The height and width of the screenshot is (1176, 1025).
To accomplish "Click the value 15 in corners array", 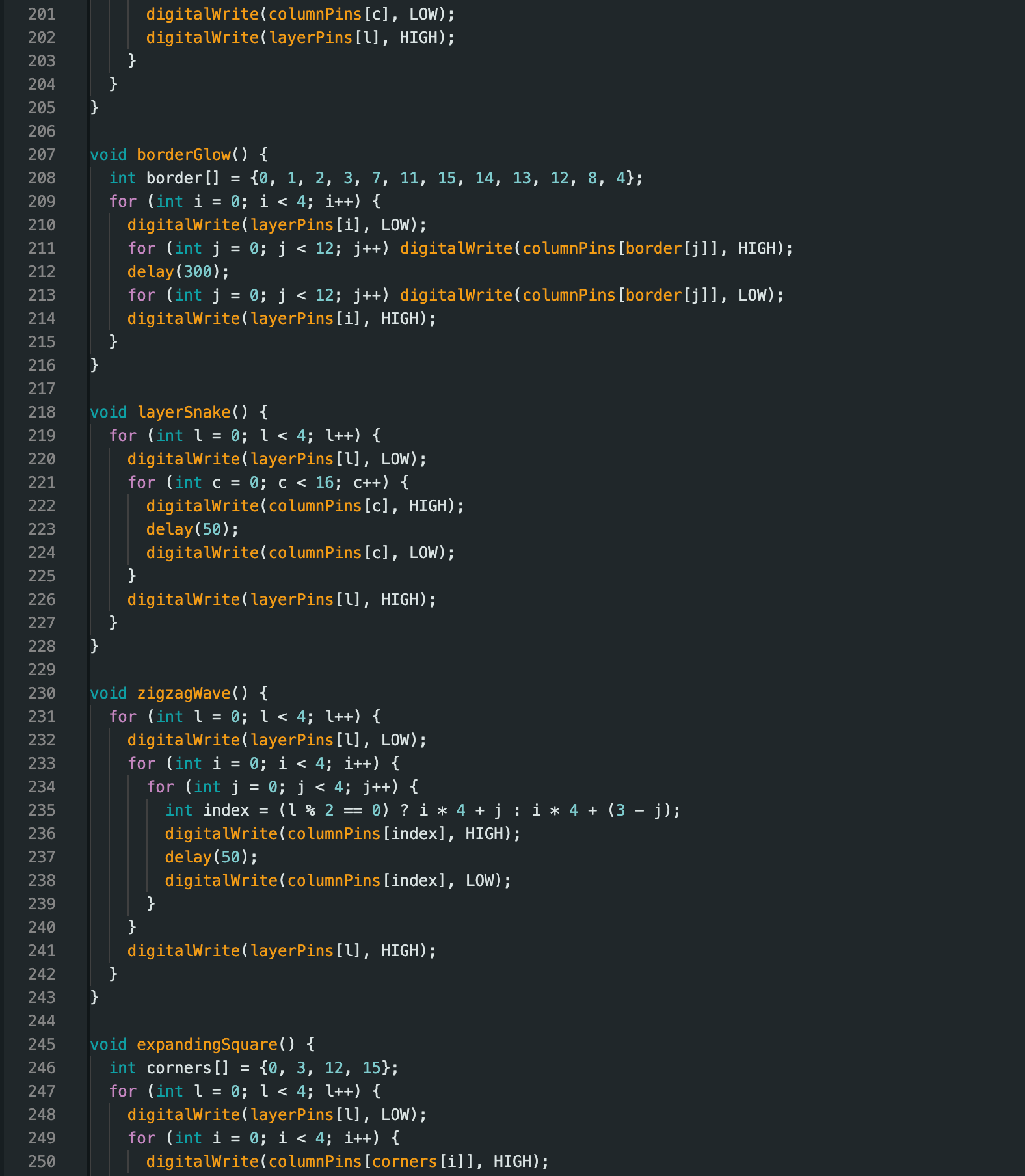I will (x=371, y=1068).
